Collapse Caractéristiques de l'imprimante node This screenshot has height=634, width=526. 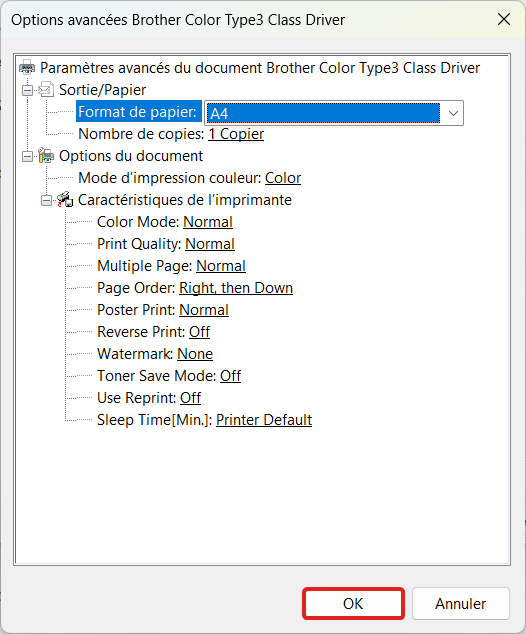(x=46, y=200)
